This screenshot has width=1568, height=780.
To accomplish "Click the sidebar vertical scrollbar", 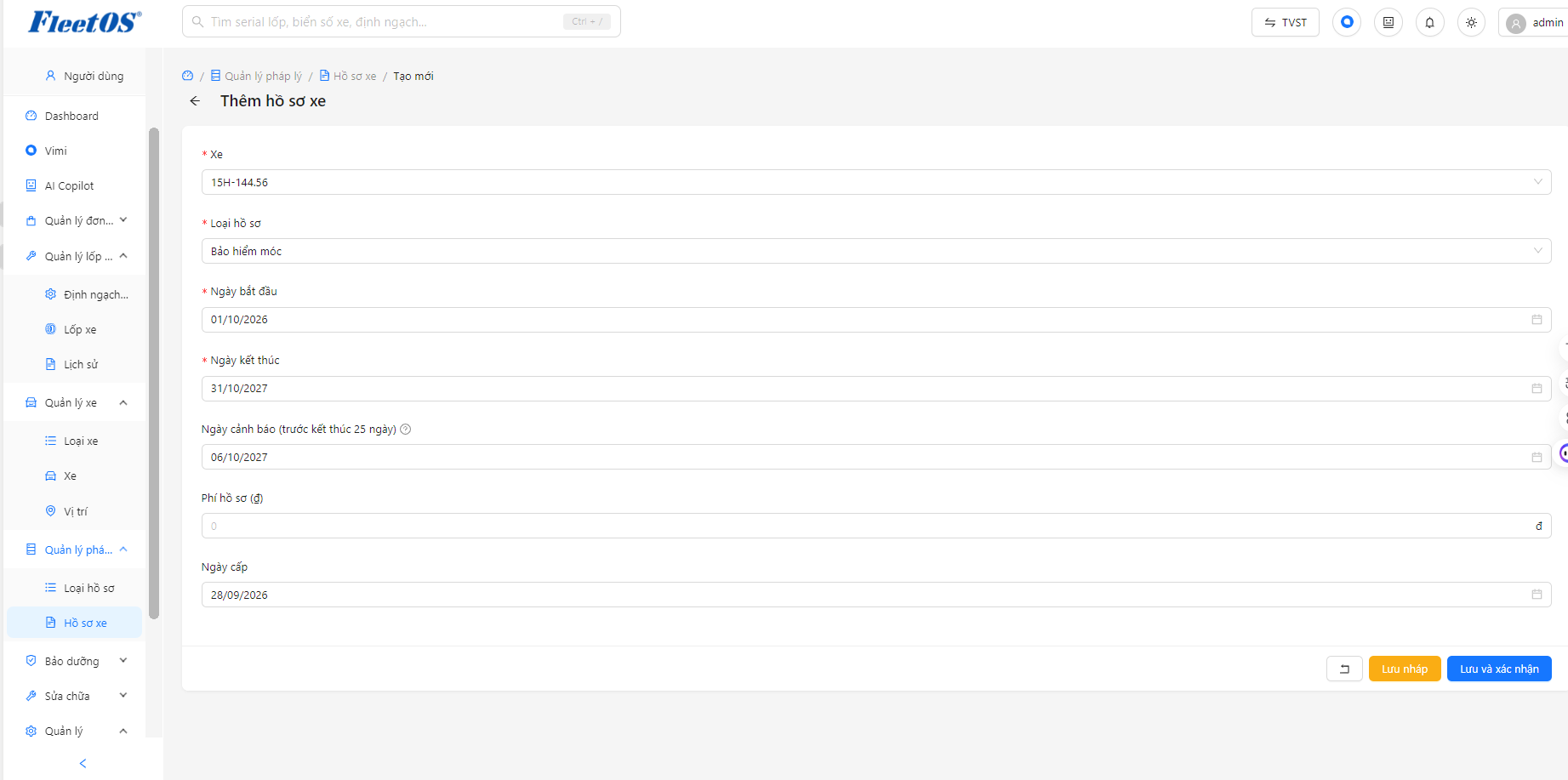I will (x=154, y=373).
